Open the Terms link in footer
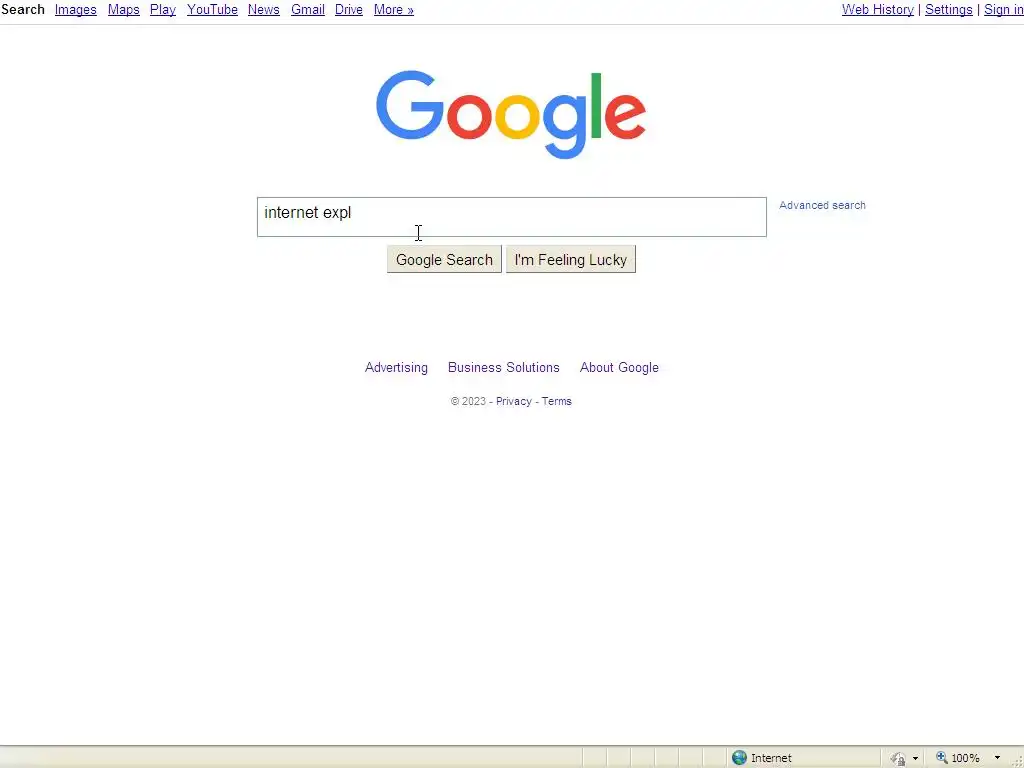 (556, 401)
